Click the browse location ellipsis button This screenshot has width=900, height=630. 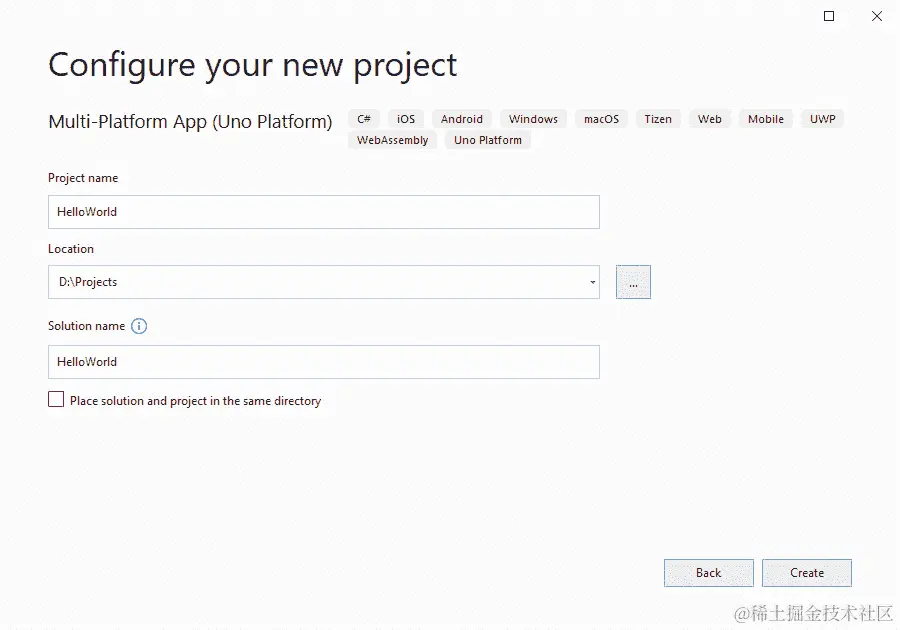[x=633, y=282]
